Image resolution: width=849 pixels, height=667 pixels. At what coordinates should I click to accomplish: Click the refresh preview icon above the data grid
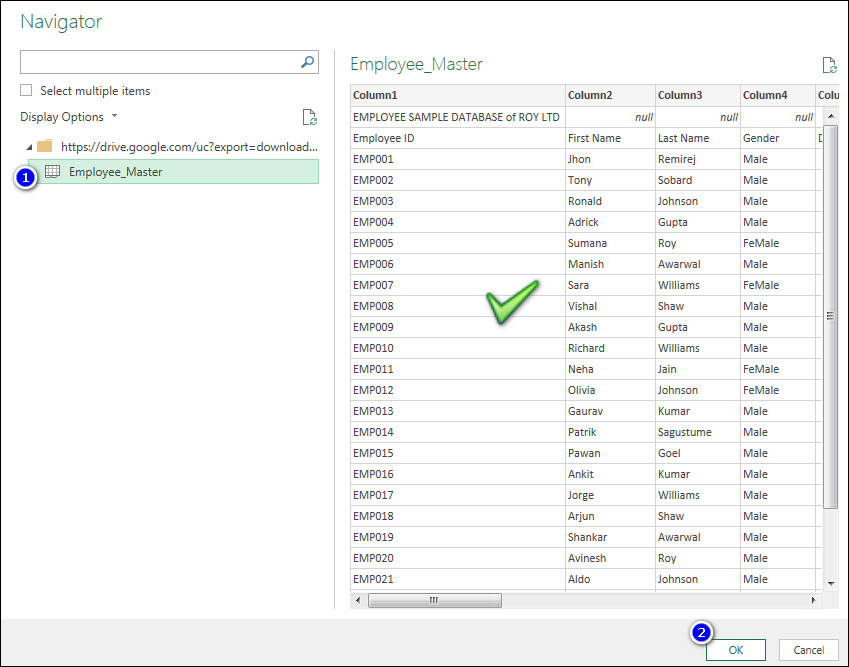[828, 64]
